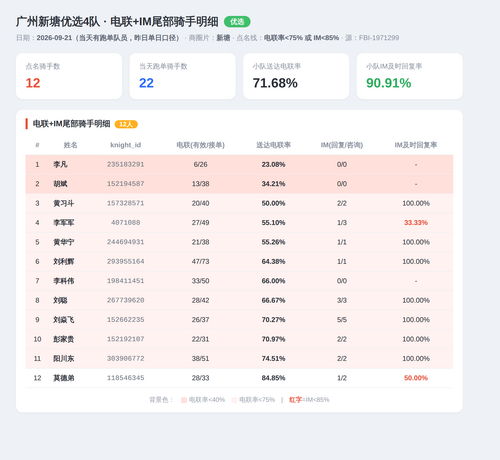Click knight_id 152662235
500x460 pixels.
(x=126, y=320)
